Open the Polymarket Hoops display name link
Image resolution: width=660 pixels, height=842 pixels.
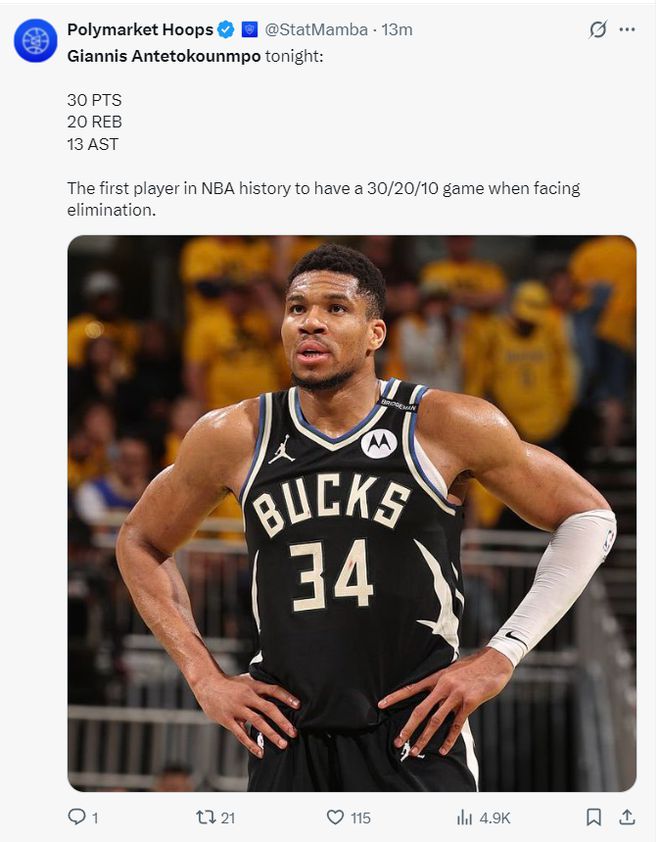[140, 30]
